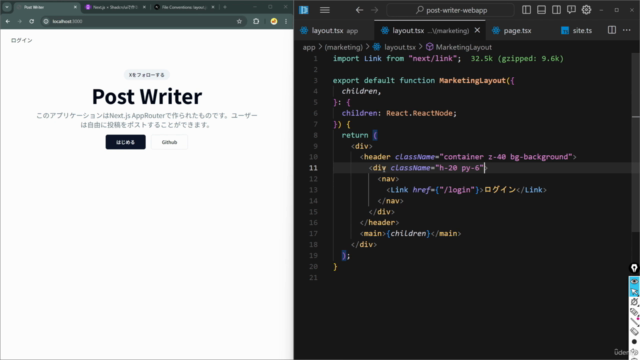Select the eraser annotation tool
Viewport: 640px width, 360px height.
[634, 331]
